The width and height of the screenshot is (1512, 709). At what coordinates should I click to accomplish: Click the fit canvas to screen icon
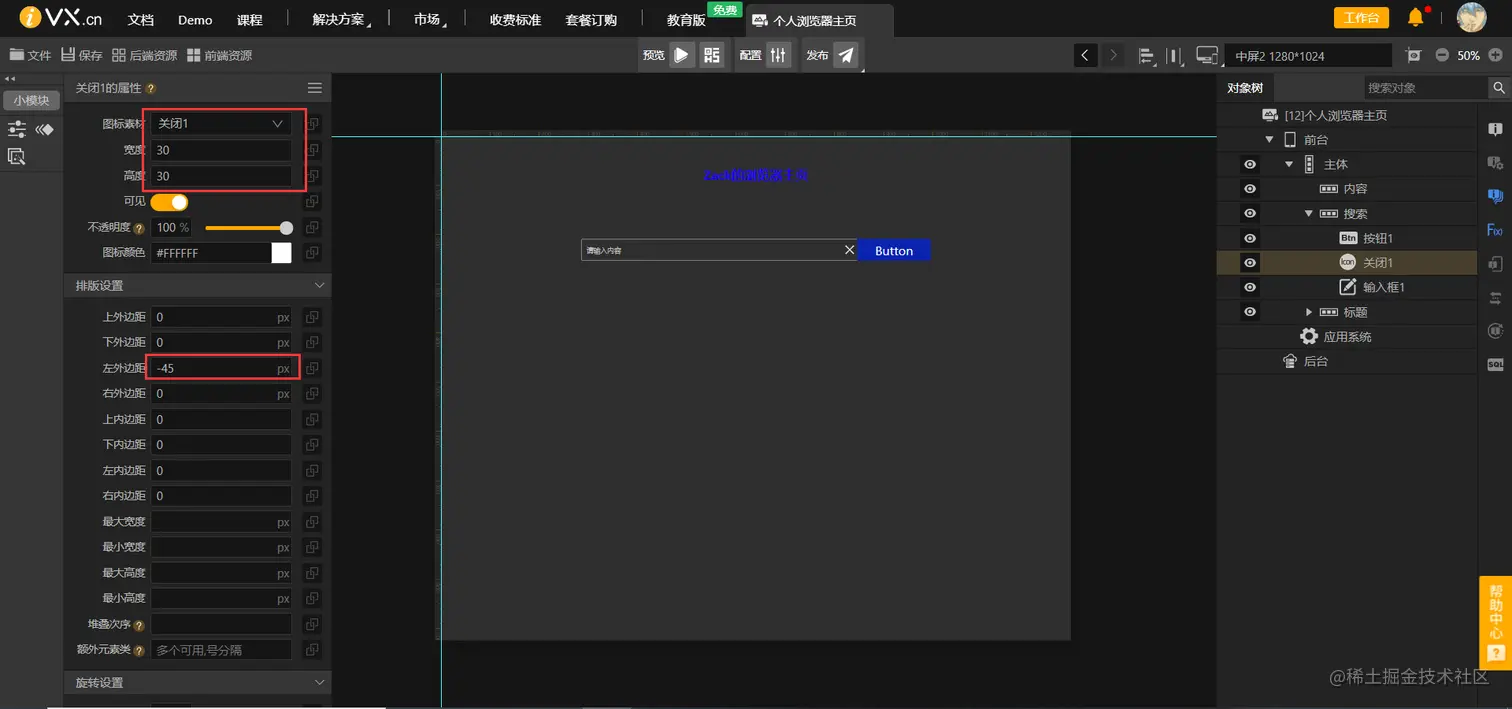point(1413,55)
